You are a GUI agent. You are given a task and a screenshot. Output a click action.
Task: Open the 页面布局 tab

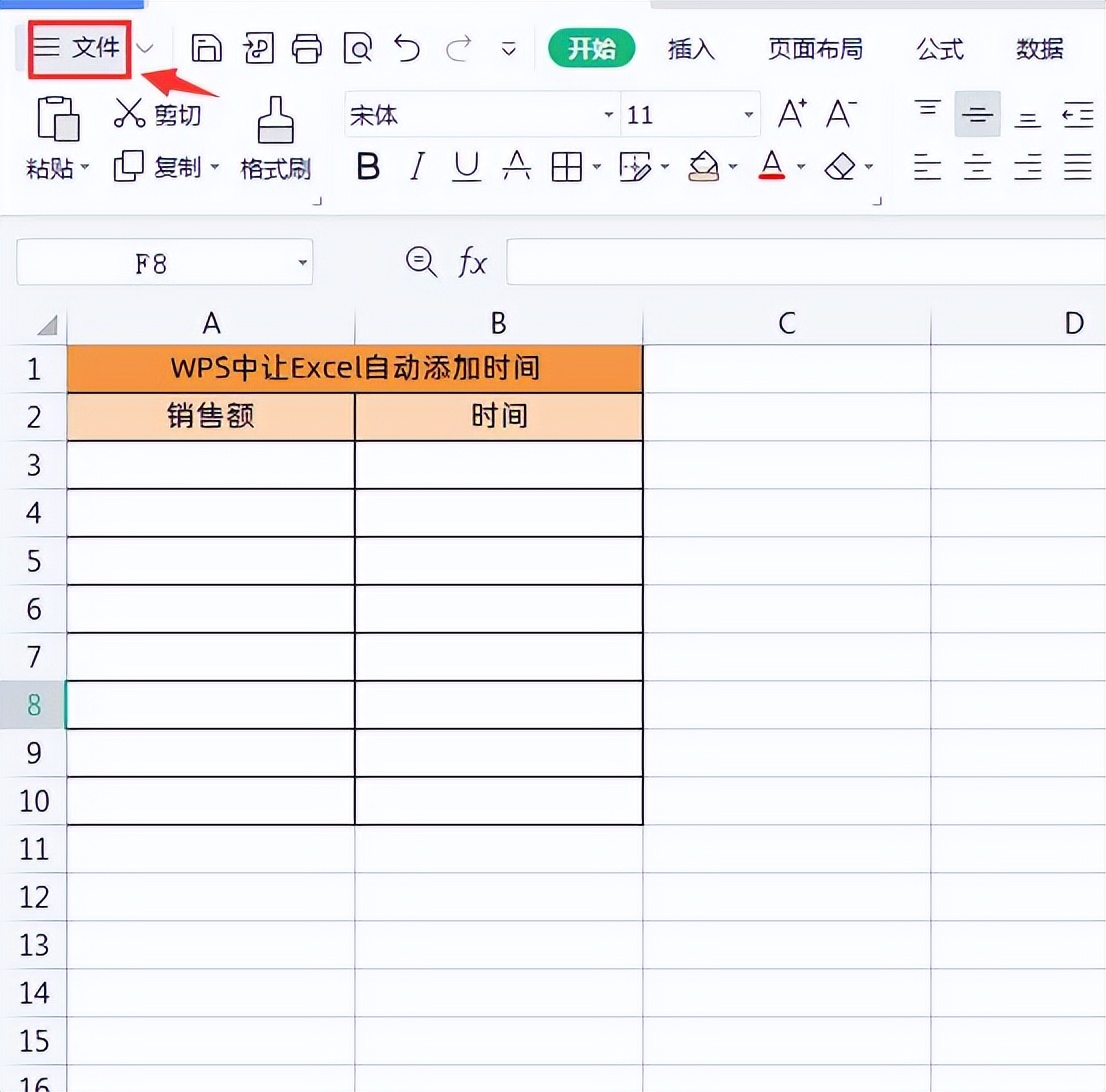815,49
